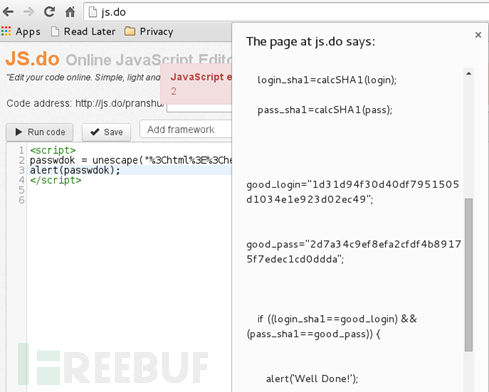Viewport: 489px width, 392px height.
Task: Click the dialog scrollbar thumb
Action: pos(469,275)
